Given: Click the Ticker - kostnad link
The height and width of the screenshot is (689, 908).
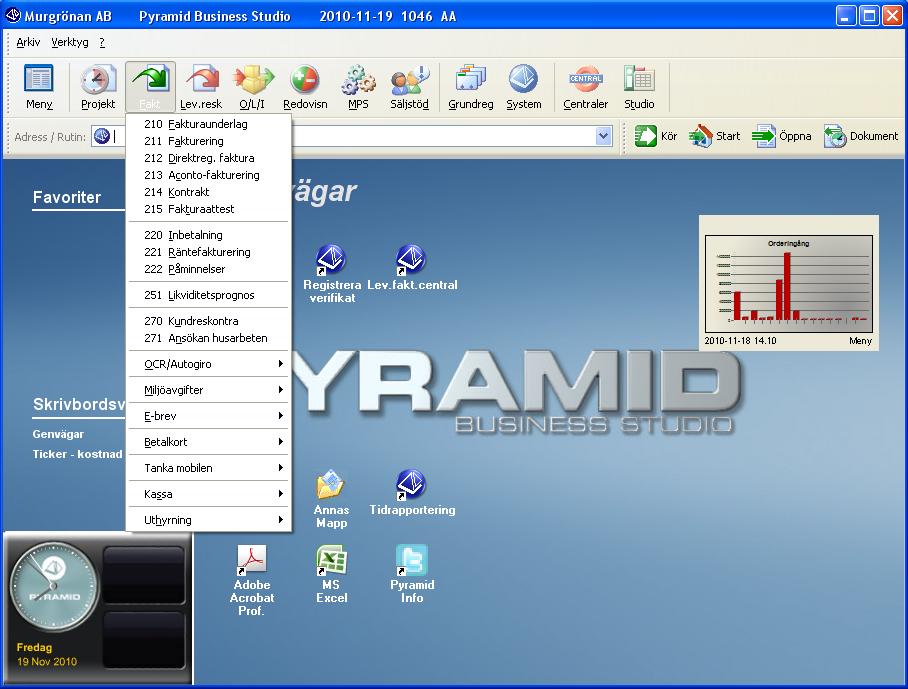Looking at the screenshot, I should [78, 454].
